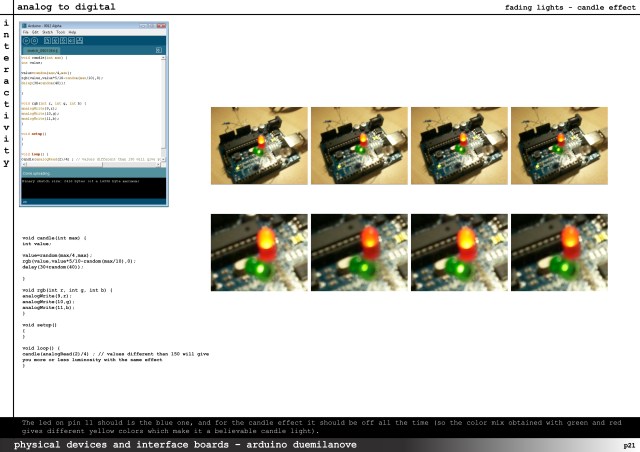Open the Help menu
Screen dimensions: 640x452
[x=72, y=32]
